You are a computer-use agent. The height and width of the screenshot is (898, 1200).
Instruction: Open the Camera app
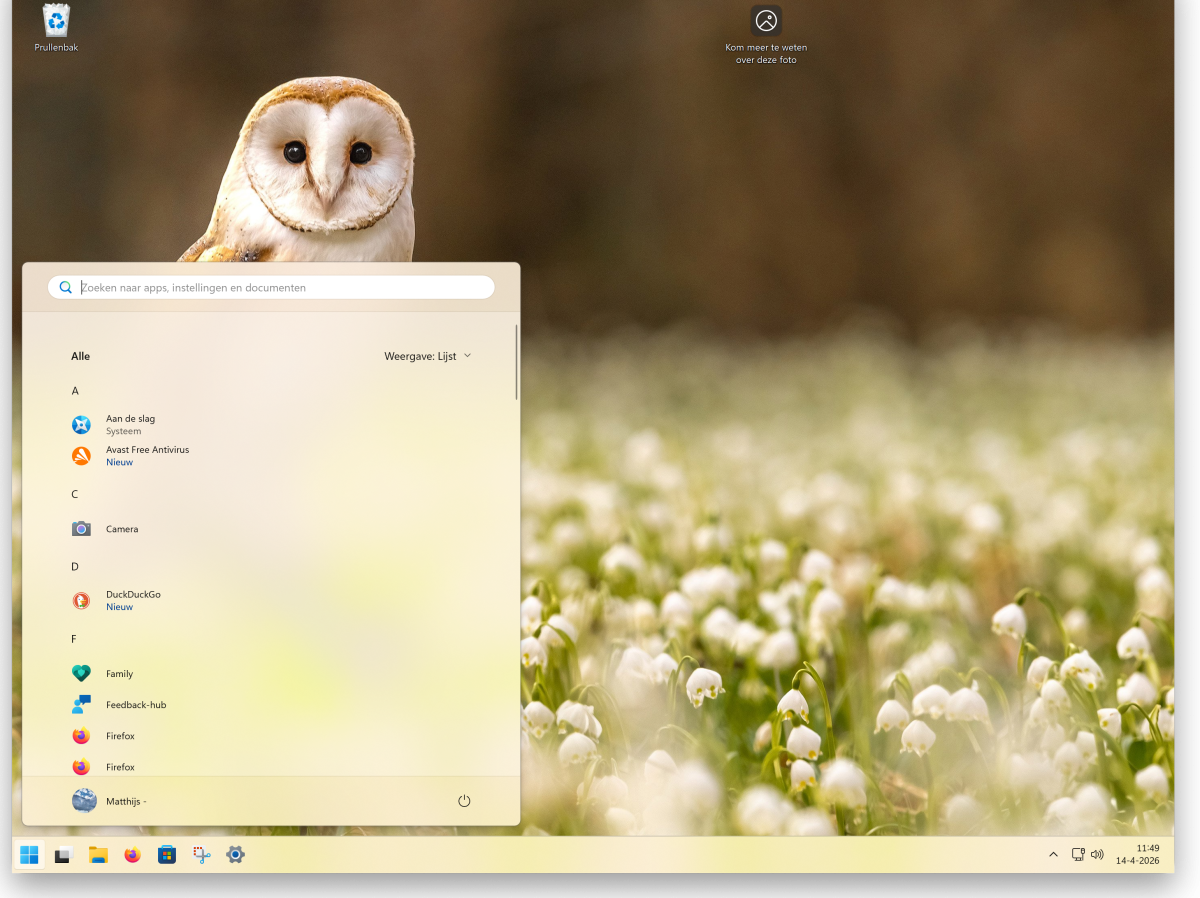pyautogui.click(x=122, y=529)
